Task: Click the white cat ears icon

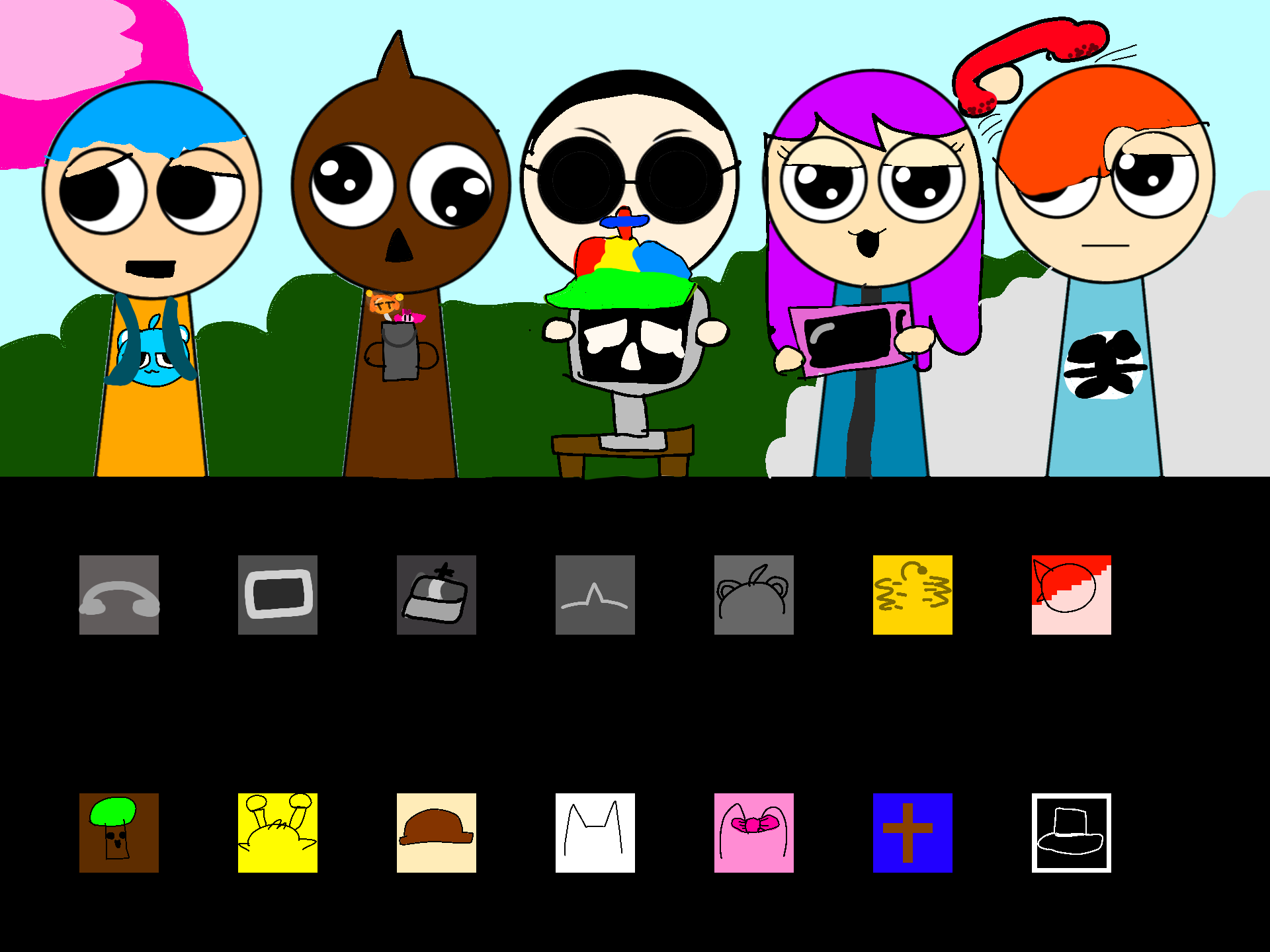Action: [595, 833]
